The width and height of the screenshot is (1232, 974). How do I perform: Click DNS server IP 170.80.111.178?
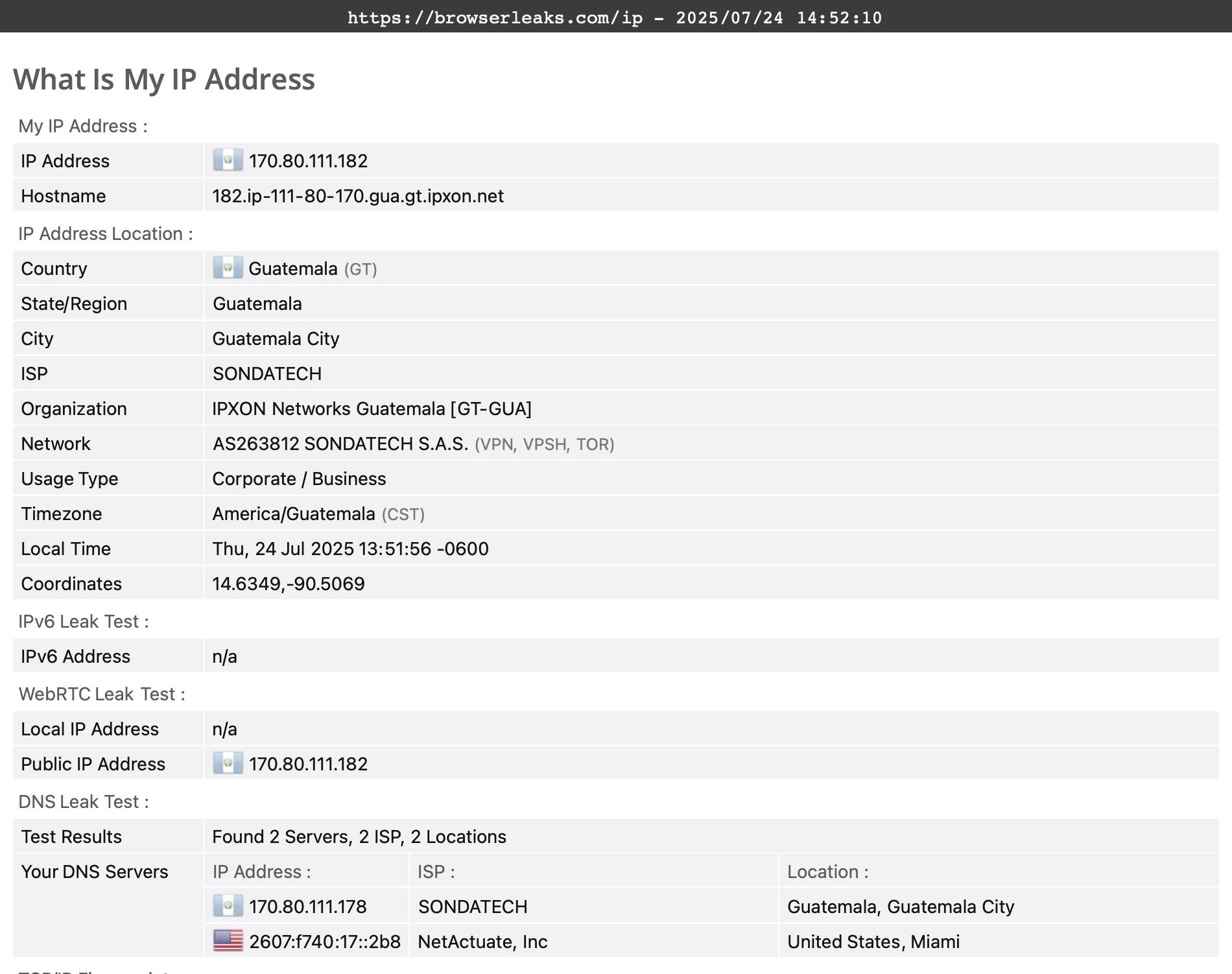tap(308, 907)
